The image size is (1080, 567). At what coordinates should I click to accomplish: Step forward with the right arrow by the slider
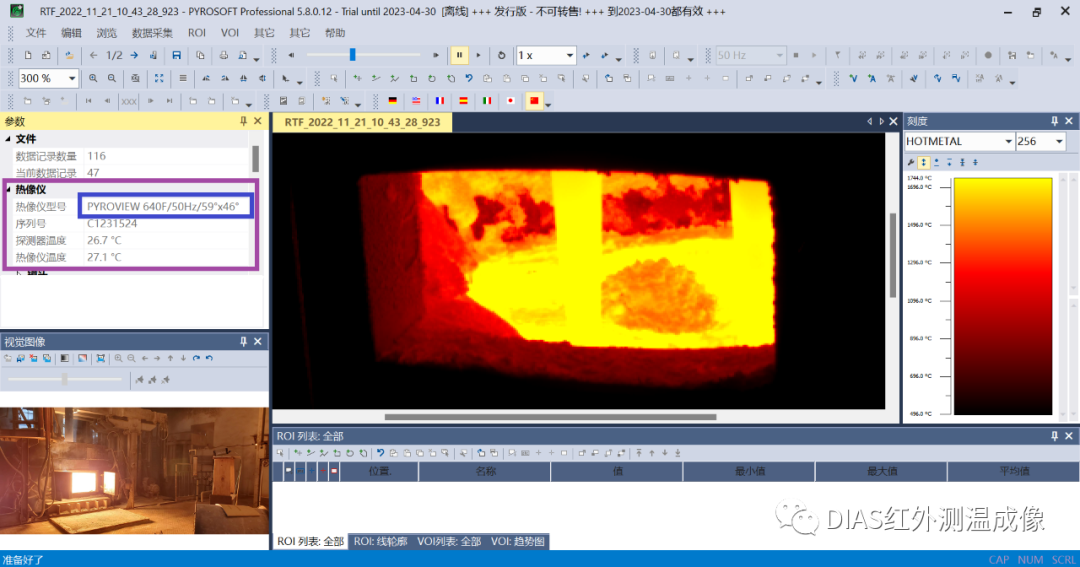coord(435,55)
